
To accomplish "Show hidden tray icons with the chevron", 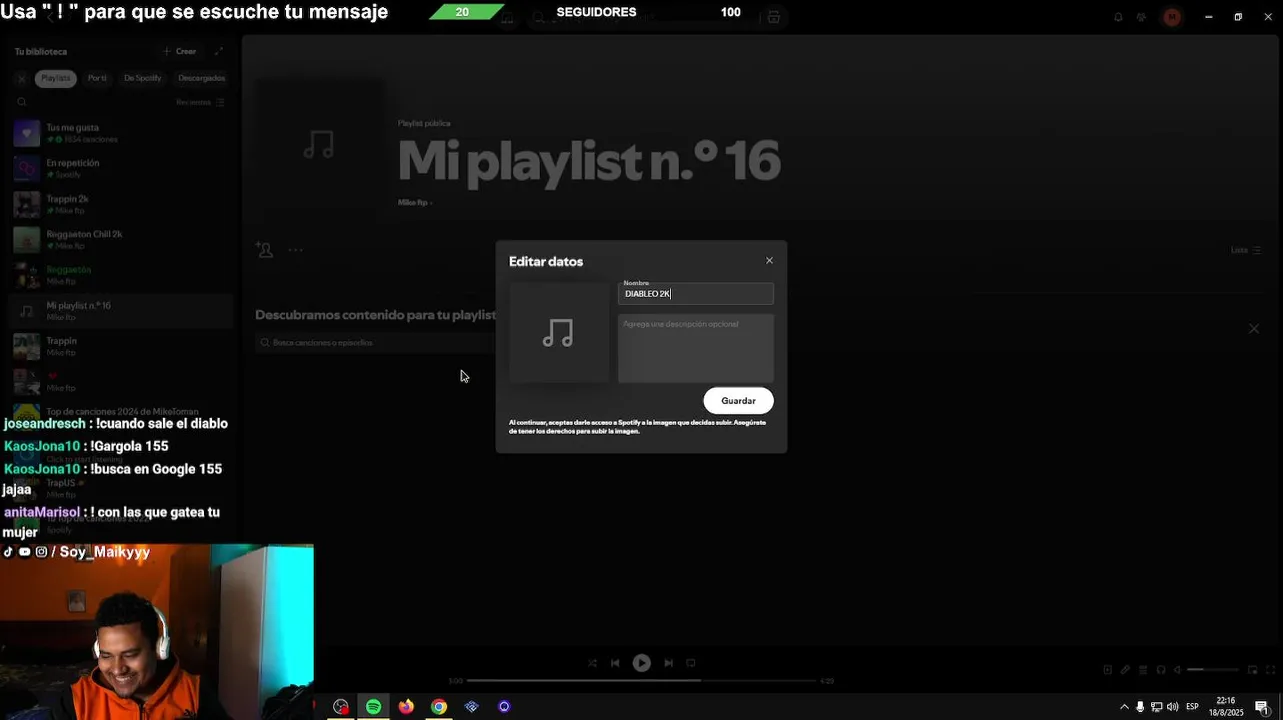I will click(1124, 707).
